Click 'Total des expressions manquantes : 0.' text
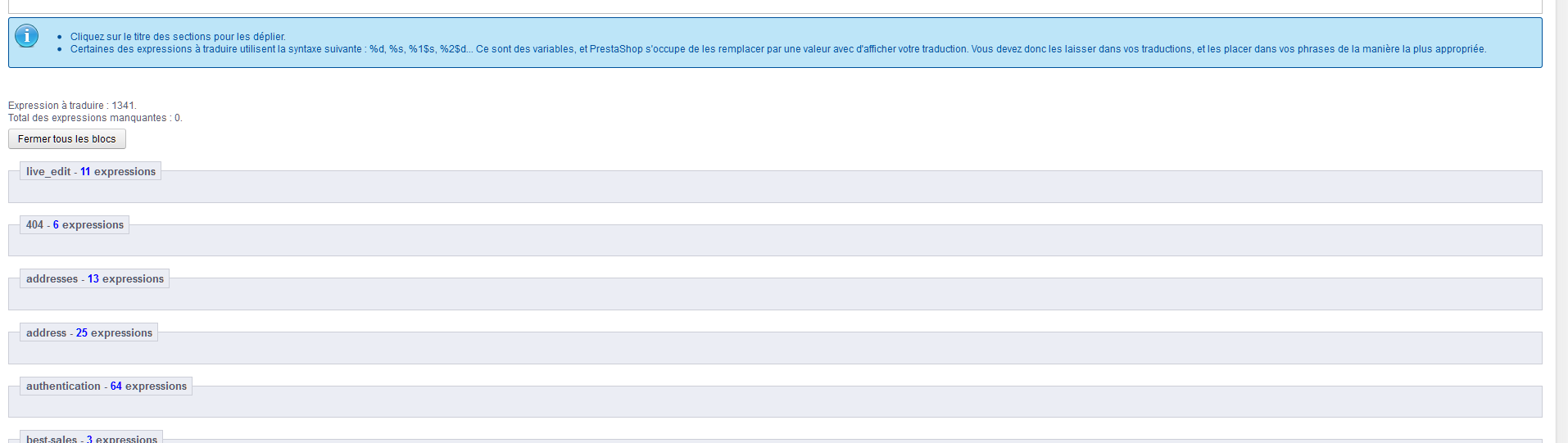Screen dimensions: 1568x443 (95, 118)
